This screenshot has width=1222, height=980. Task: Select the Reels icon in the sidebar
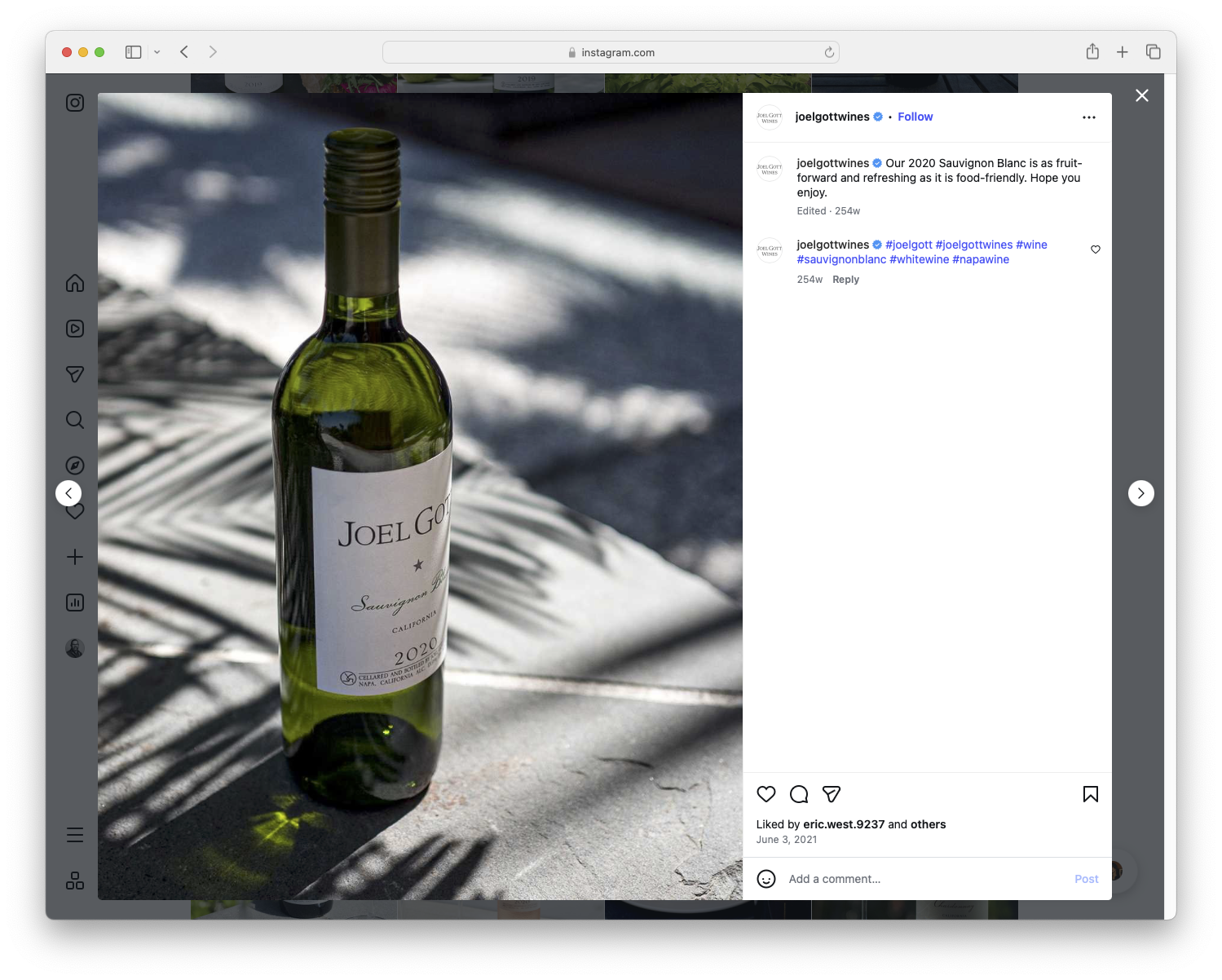pos(74,329)
